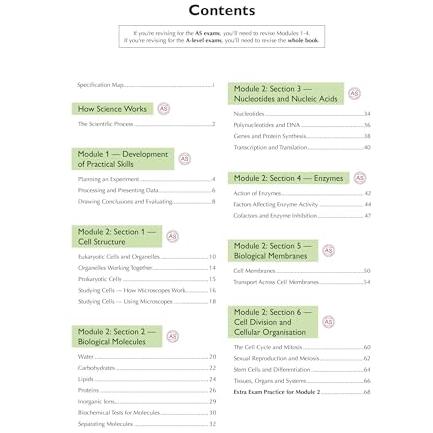The height and width of the screenshot is (433, 433).
Task: Open Transcription and Translation entry
Action: click(x=302, y=147)
